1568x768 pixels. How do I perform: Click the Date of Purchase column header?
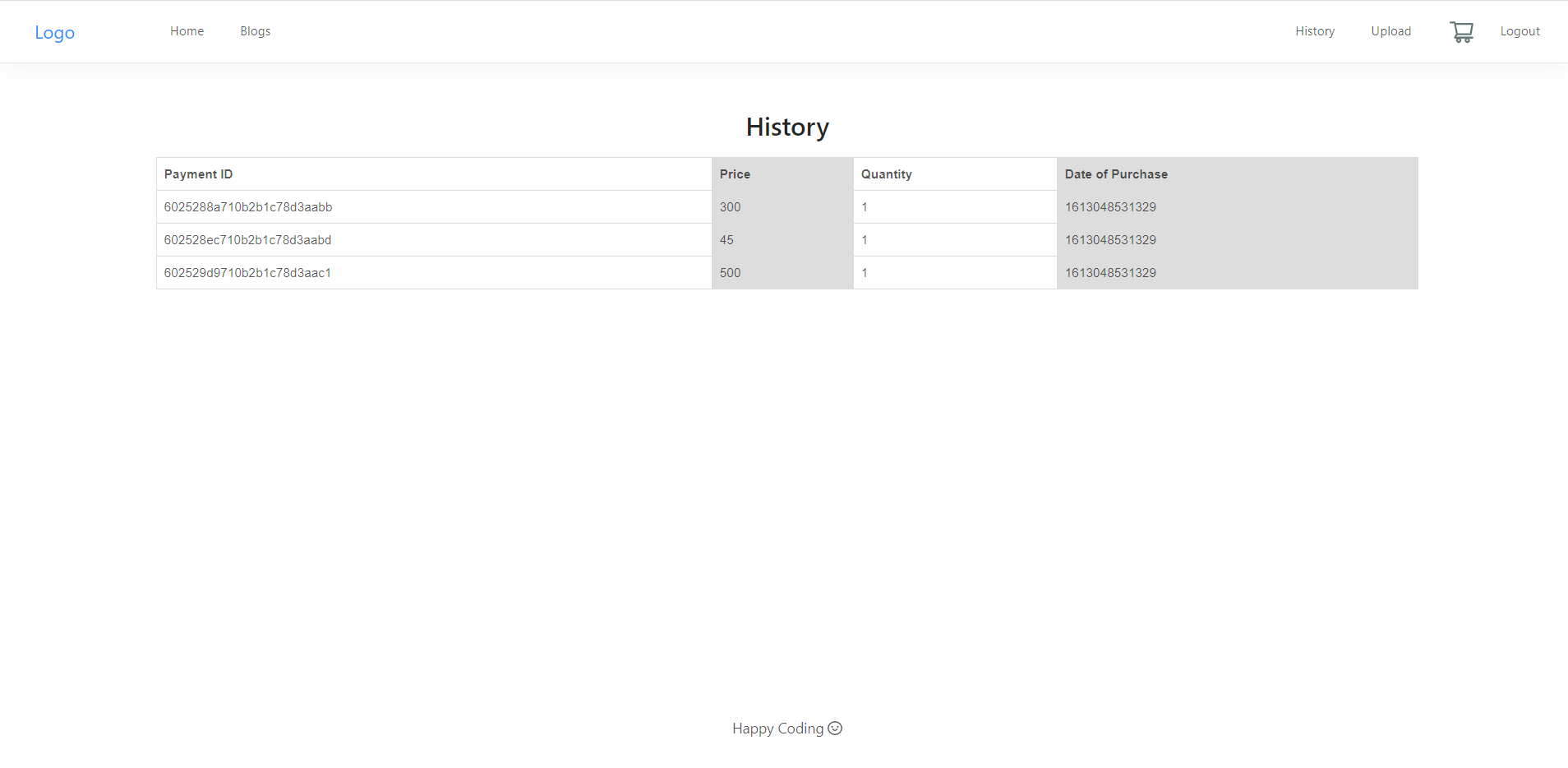(1116, 173)
